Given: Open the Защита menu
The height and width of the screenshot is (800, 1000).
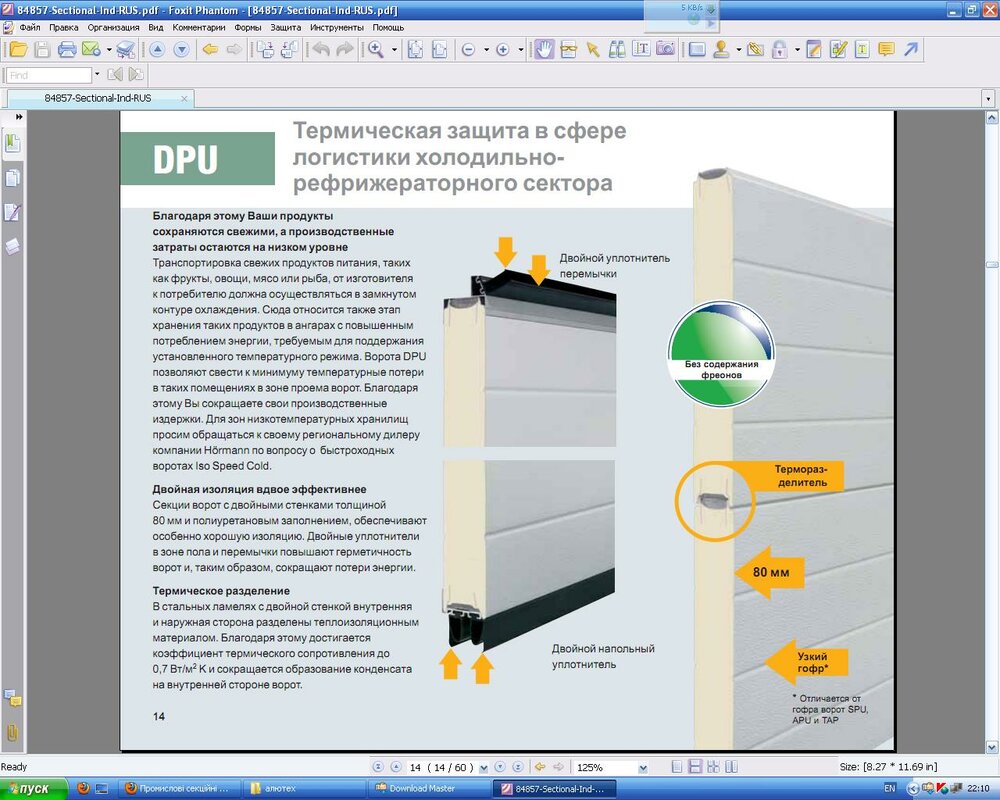Looking at the screenshot, I should (286, 27).
